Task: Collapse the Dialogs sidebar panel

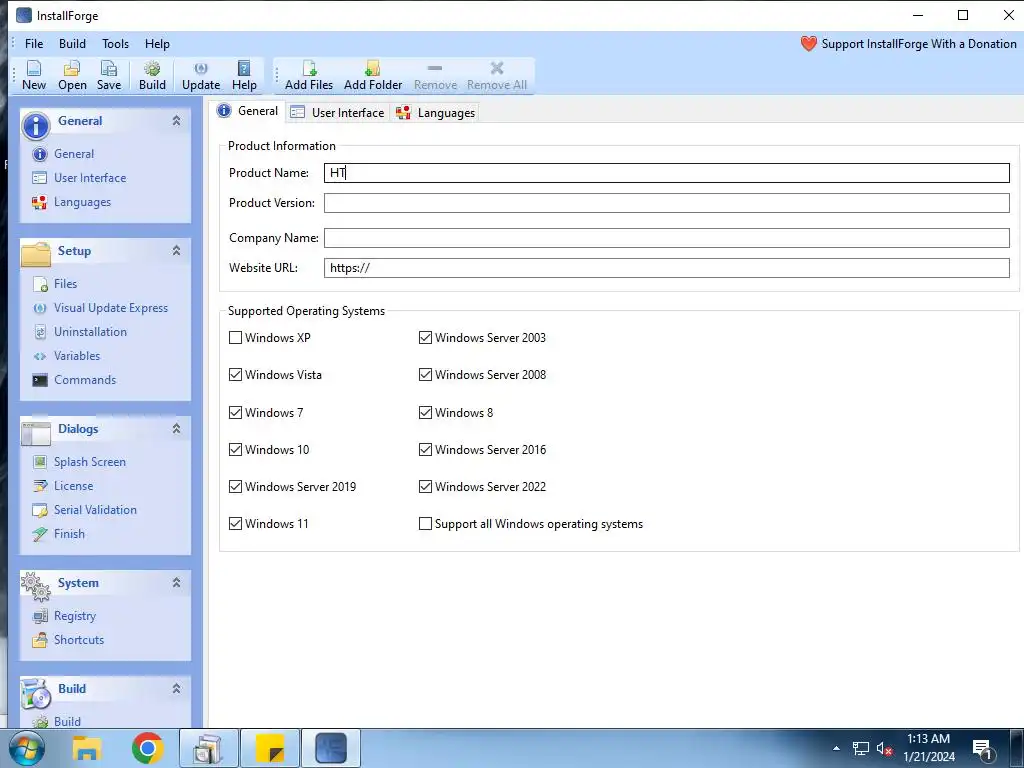Action: click(176, 428)
